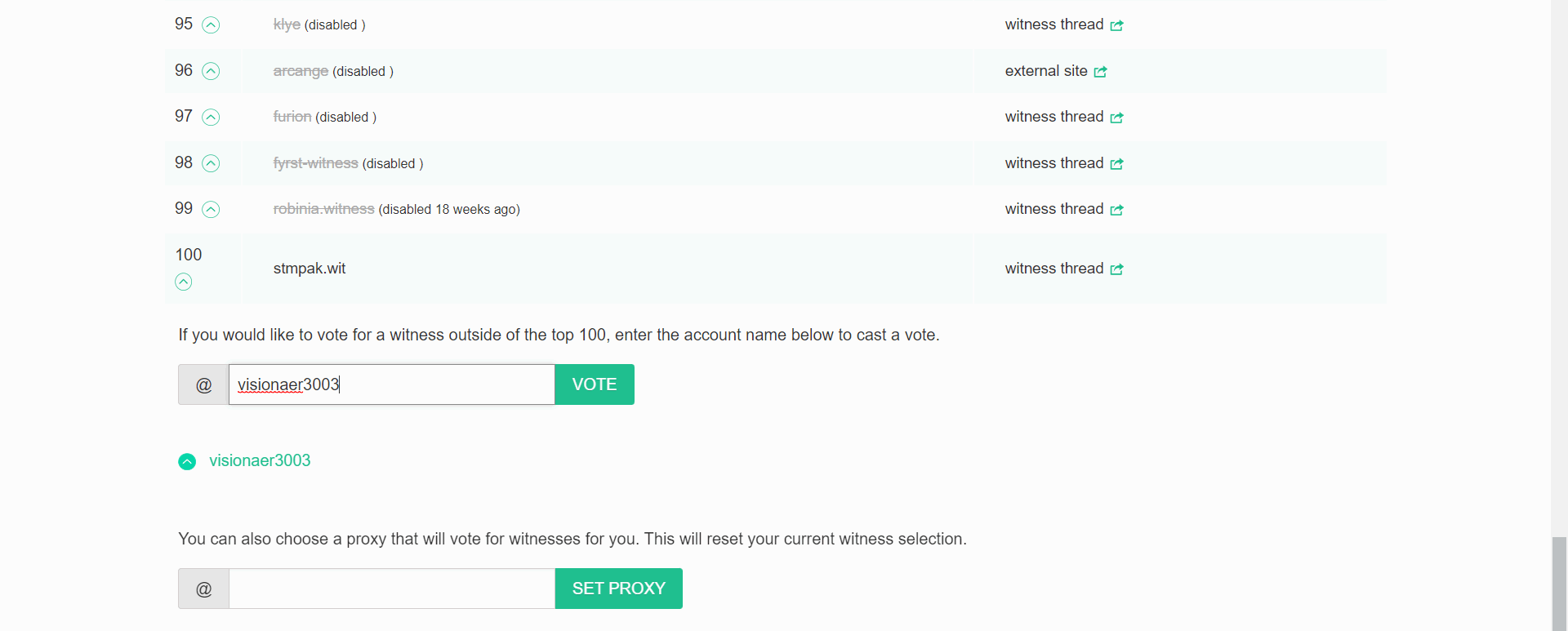Click the green VOTE button
This screenshot has height=631, width=1568.
[594, 384]
